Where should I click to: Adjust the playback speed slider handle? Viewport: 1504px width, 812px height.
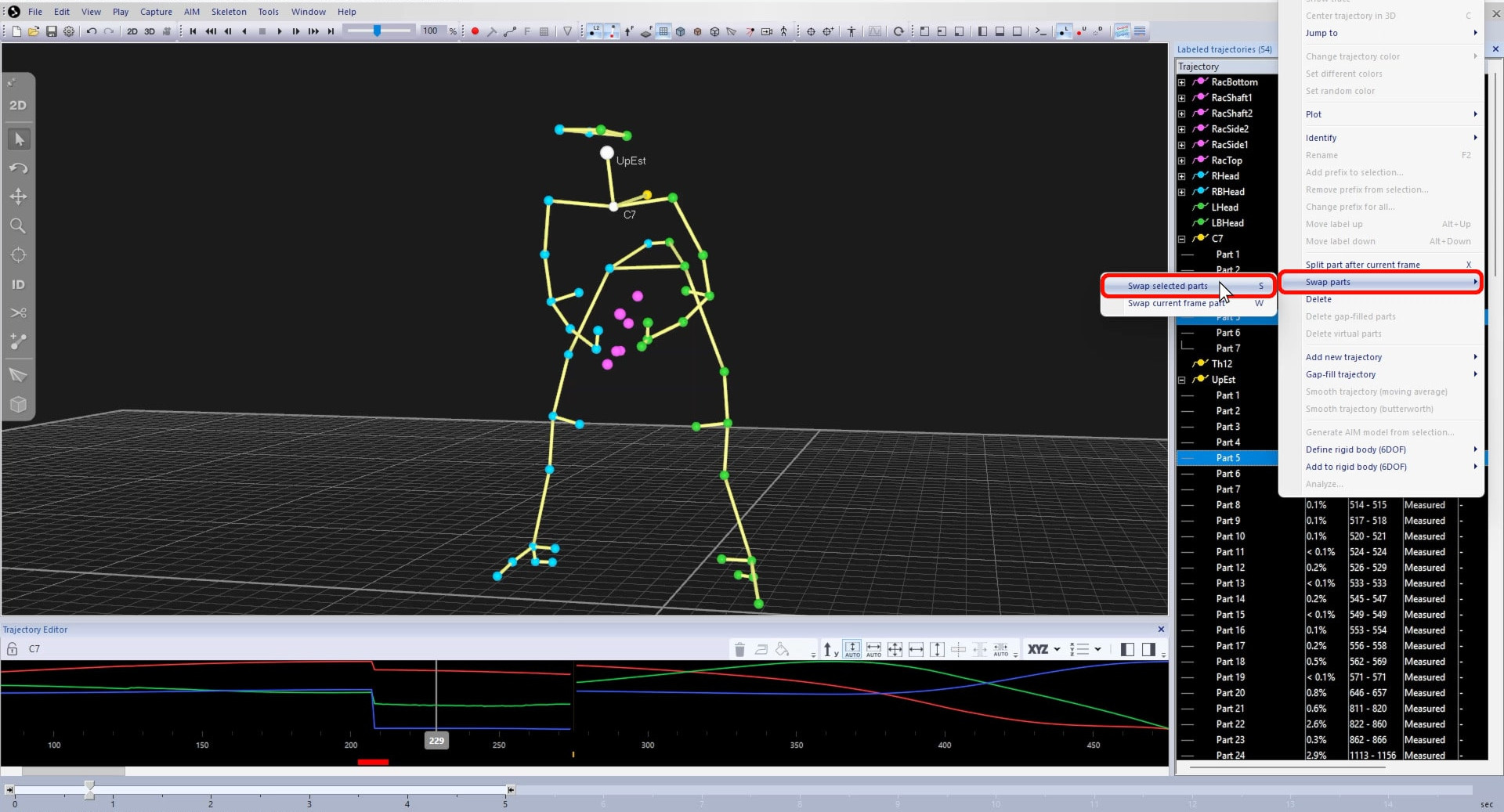tap(377, 31)
